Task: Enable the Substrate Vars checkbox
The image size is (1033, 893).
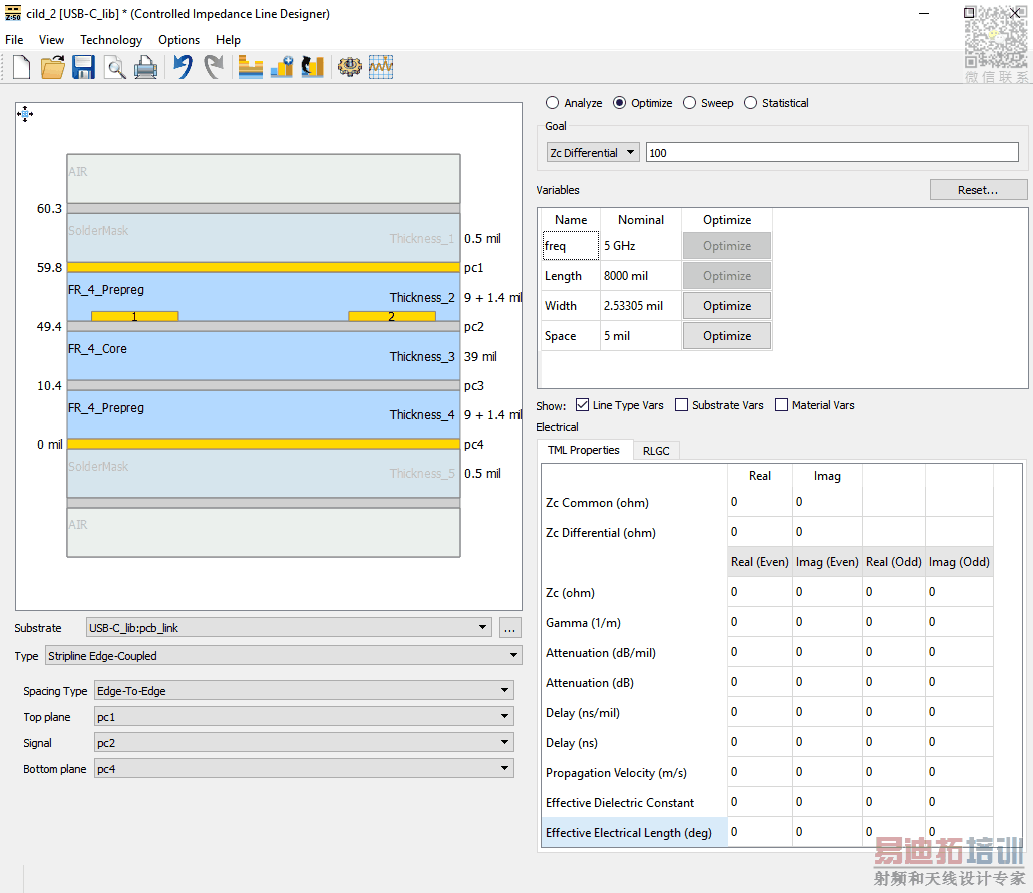Action: pos(682,405)
